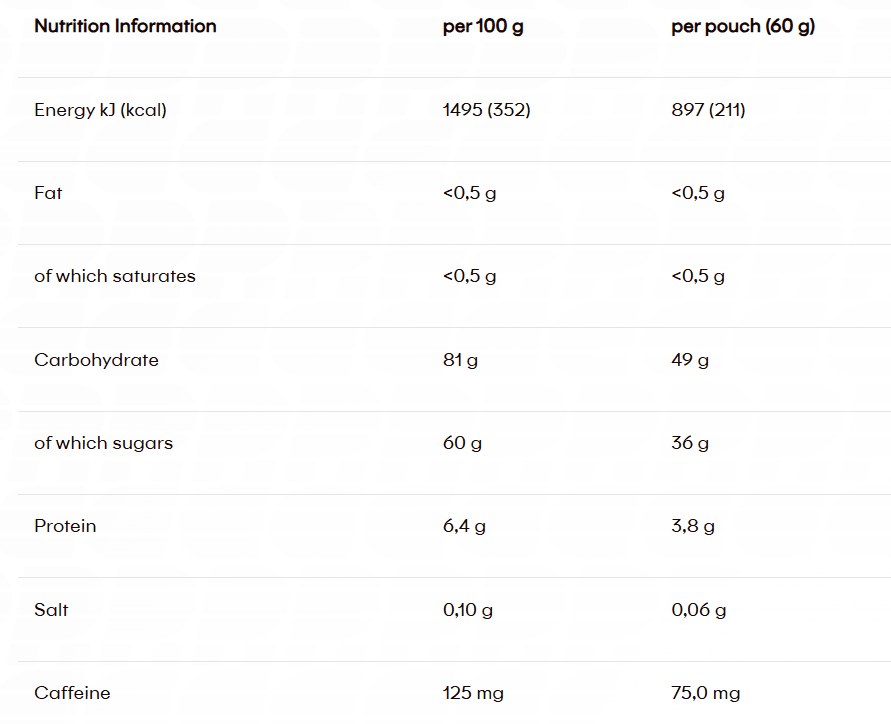Click the caffeine value 125 mg
The height and width of the screenshot is (724, 891).
pos(473,693)
